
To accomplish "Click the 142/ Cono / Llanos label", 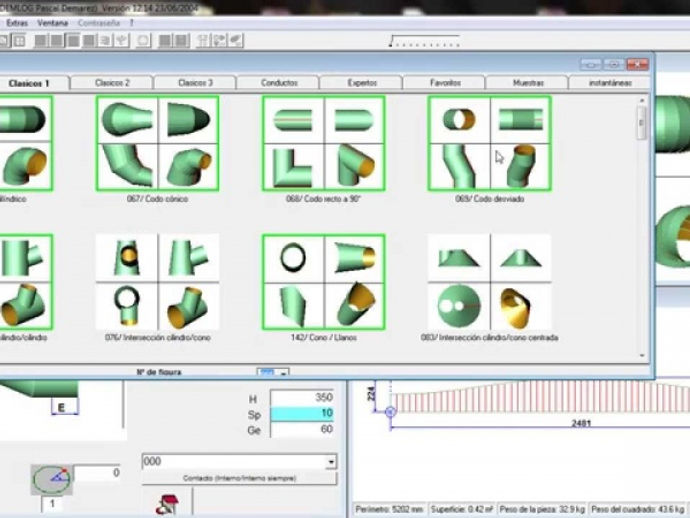I will coord(323,338).
